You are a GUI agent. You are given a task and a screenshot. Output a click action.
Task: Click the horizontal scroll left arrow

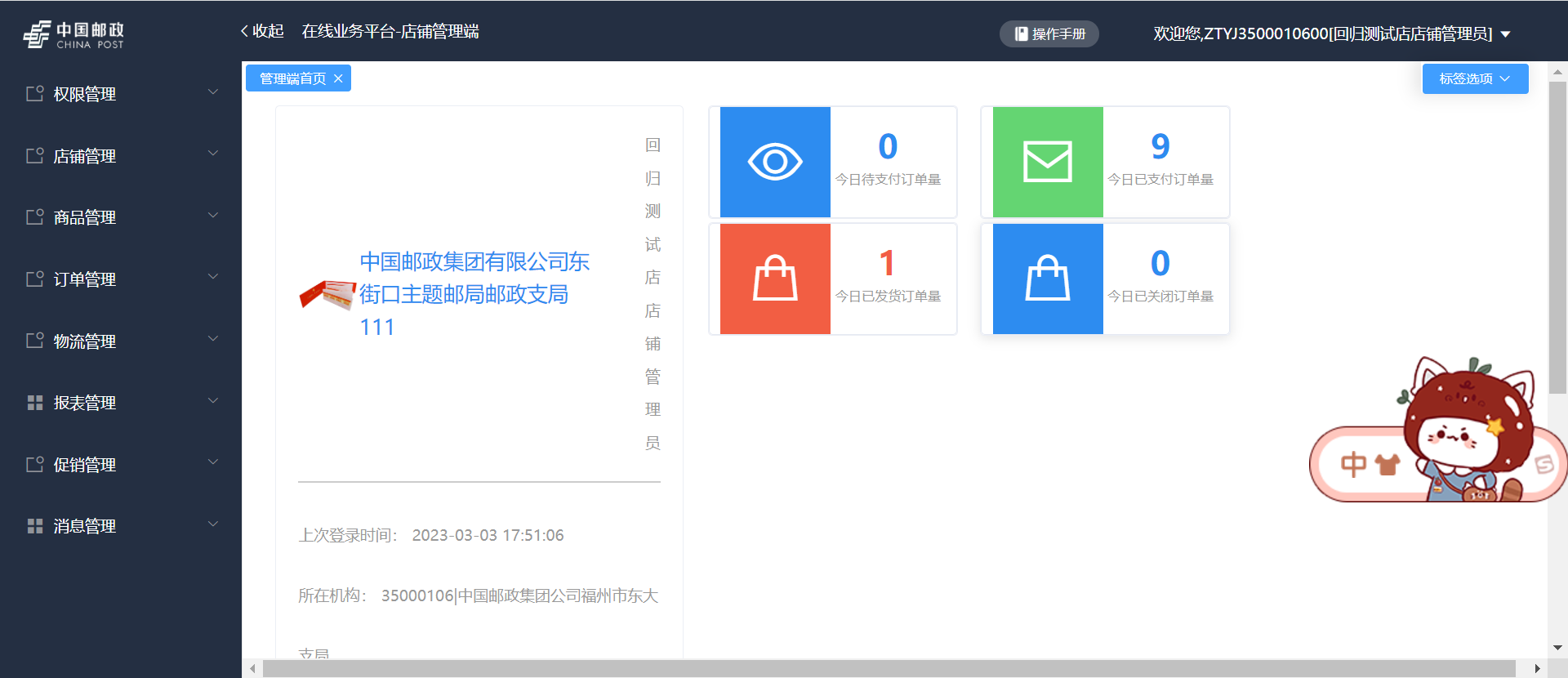tap(252, 669)
